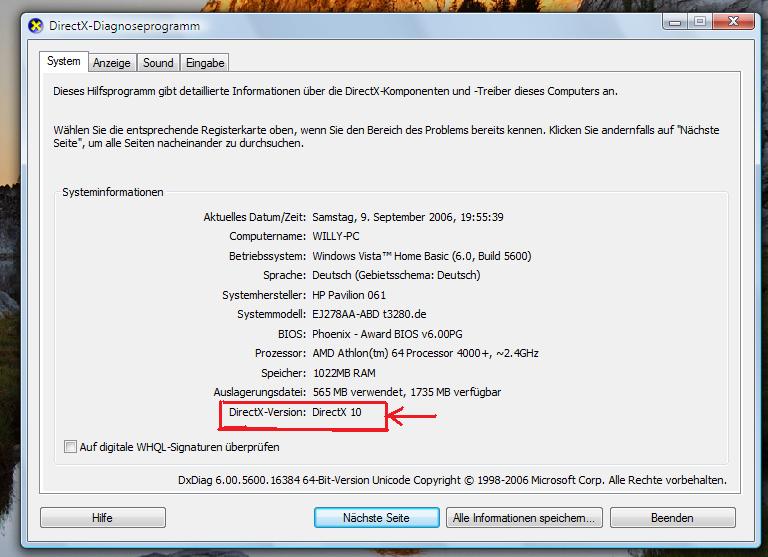The width and height of the screenshot is (768, 557).
Task: Click the 'Prozessor:' label
Action: pos(281,353)
